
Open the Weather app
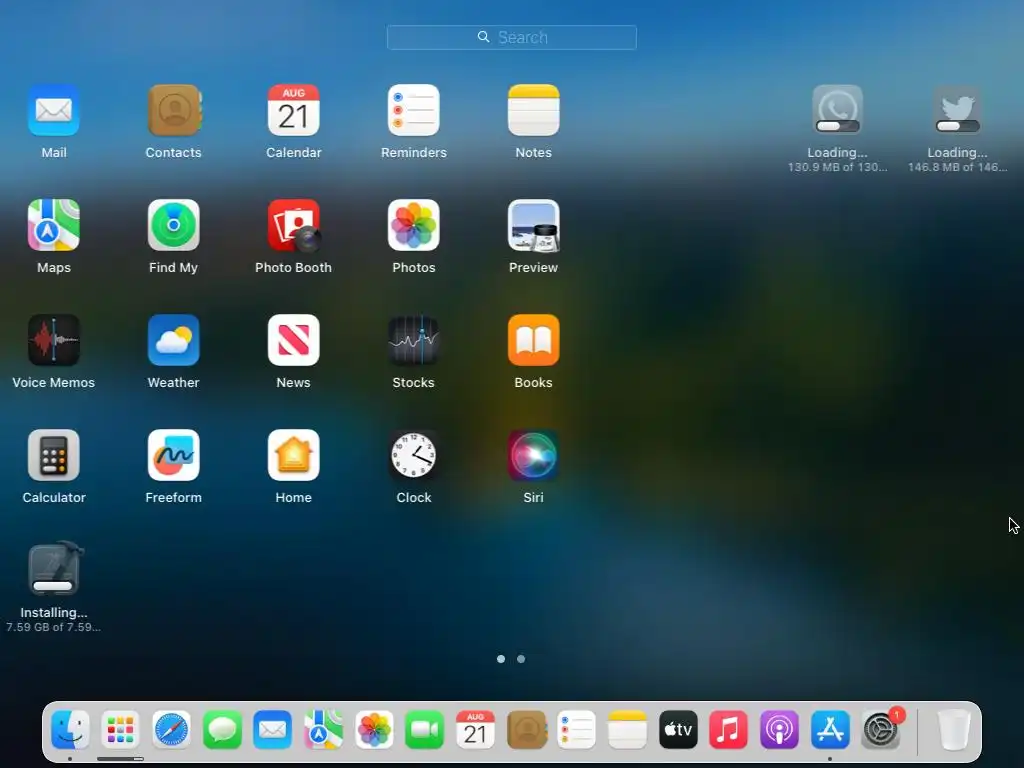point(174,340)
